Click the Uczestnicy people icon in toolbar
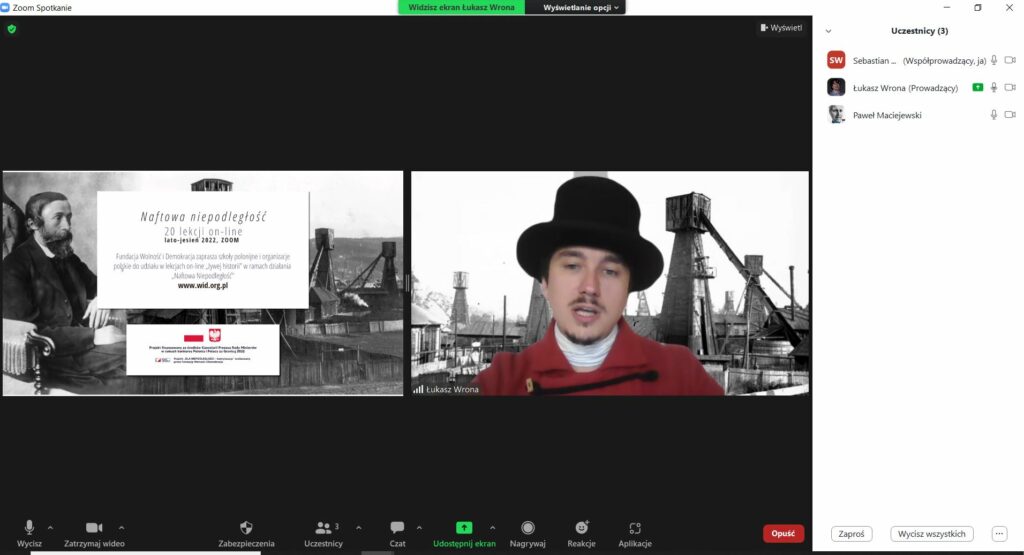1024x555 pixels. click(x=323, y=528)
